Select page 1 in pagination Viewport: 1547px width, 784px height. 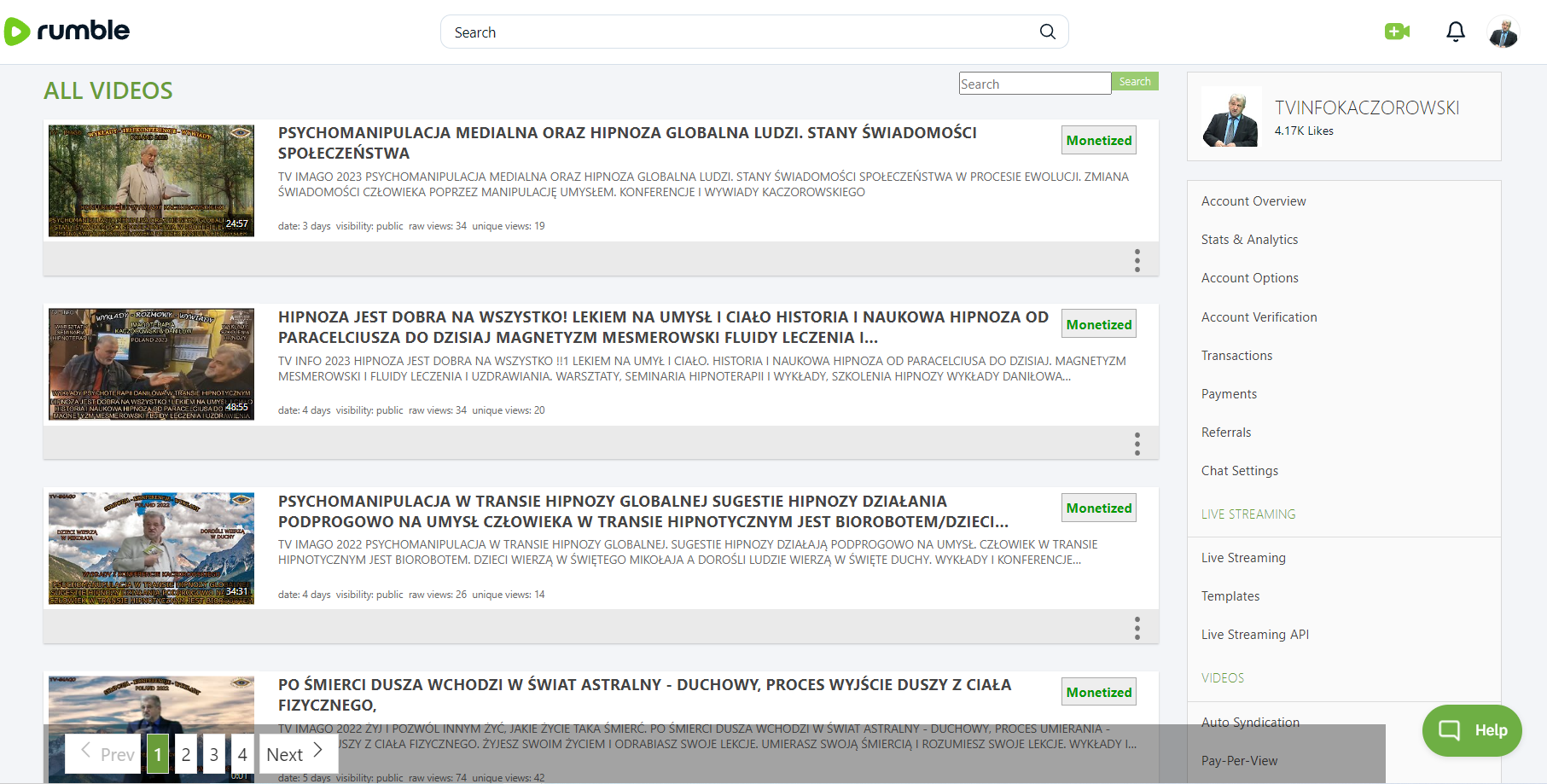pos(158,754)
